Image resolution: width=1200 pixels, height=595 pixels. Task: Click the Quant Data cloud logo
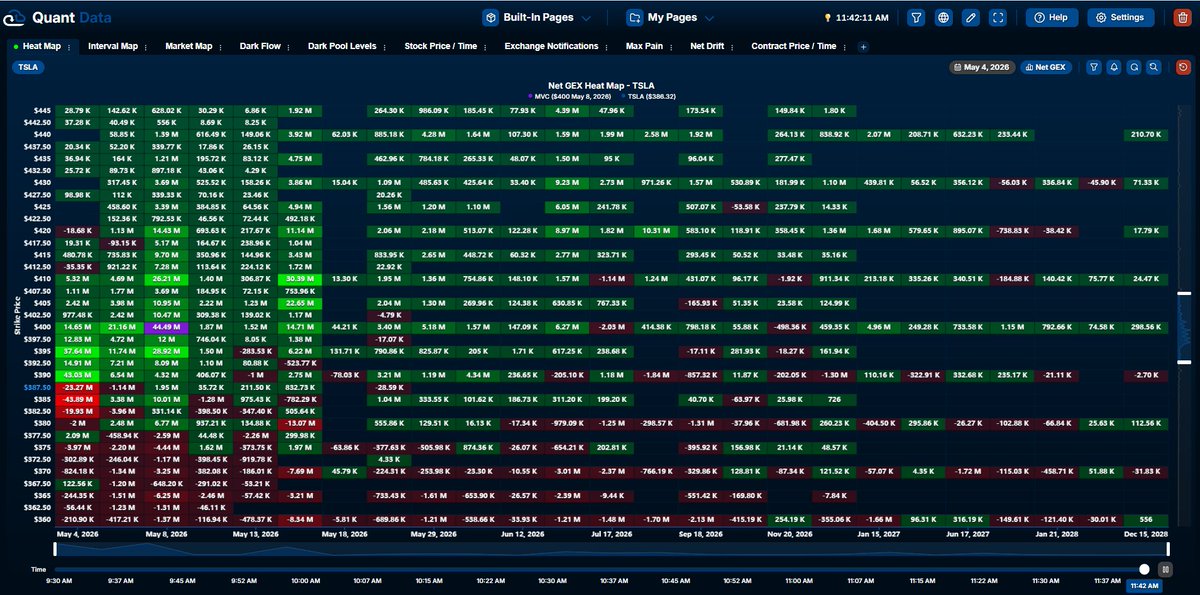(13, 17)
